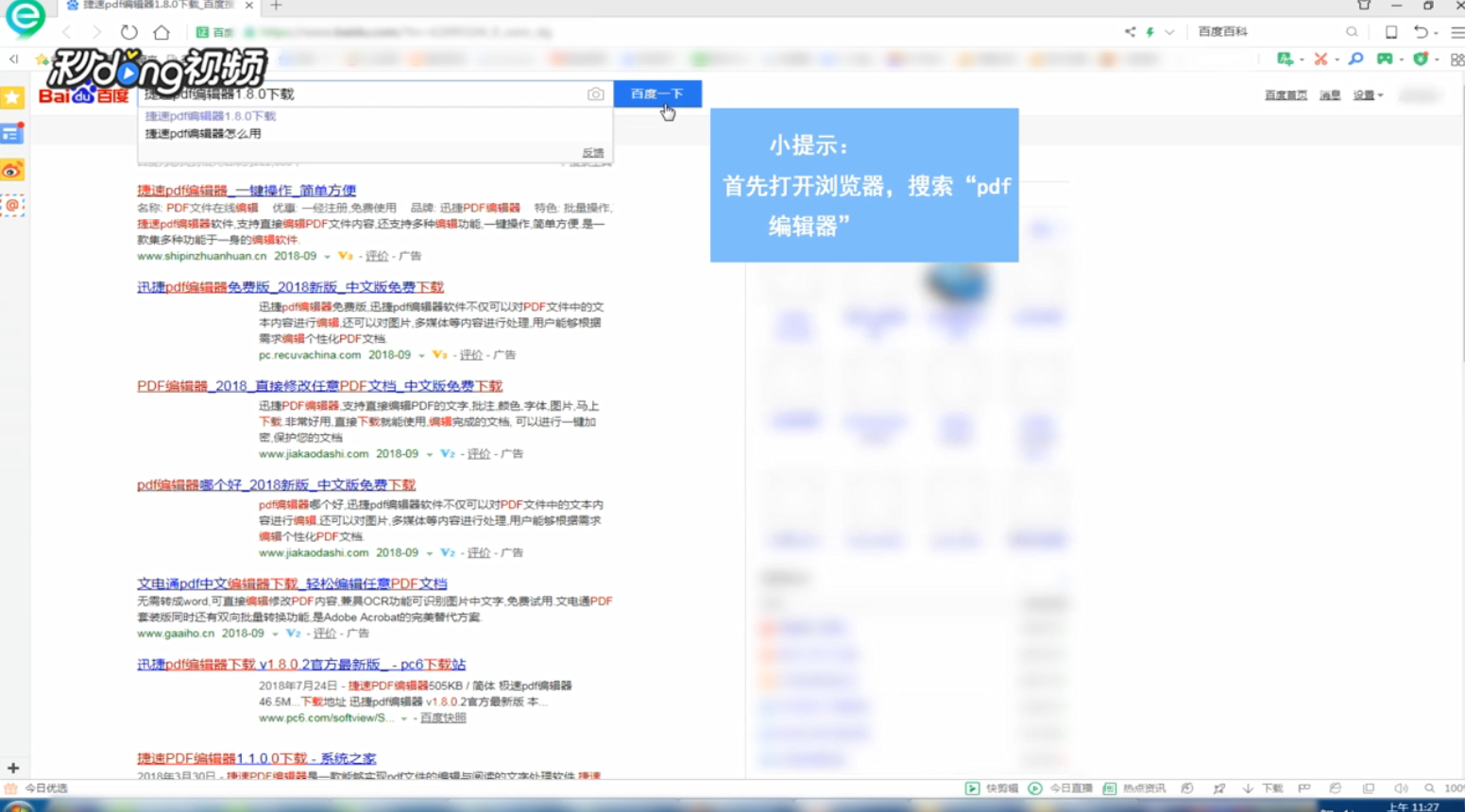Expand the screenshot tool dropdown arrow
1465x812 pixels.
point(1337,59)
